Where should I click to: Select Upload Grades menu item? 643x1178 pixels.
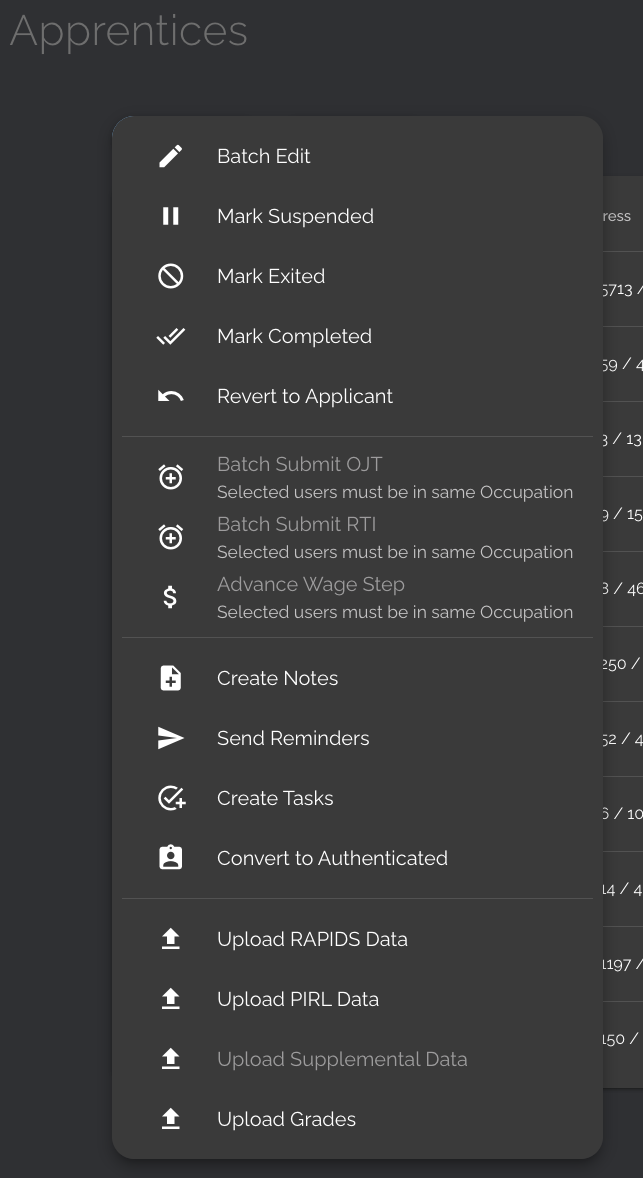pos(286,1119)
